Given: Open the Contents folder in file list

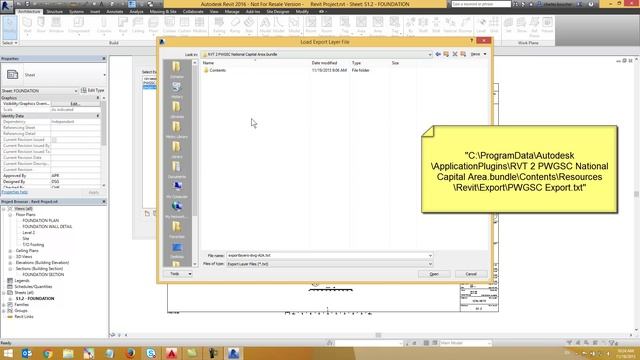Looking at the screenshot, I should pos(217,70).
